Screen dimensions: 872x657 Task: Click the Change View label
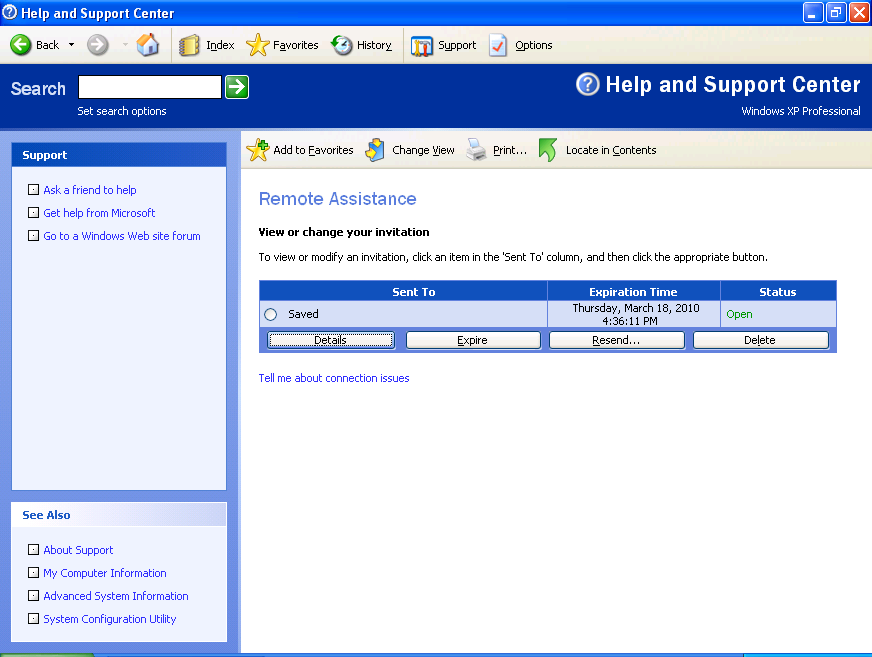click(423, 150)
